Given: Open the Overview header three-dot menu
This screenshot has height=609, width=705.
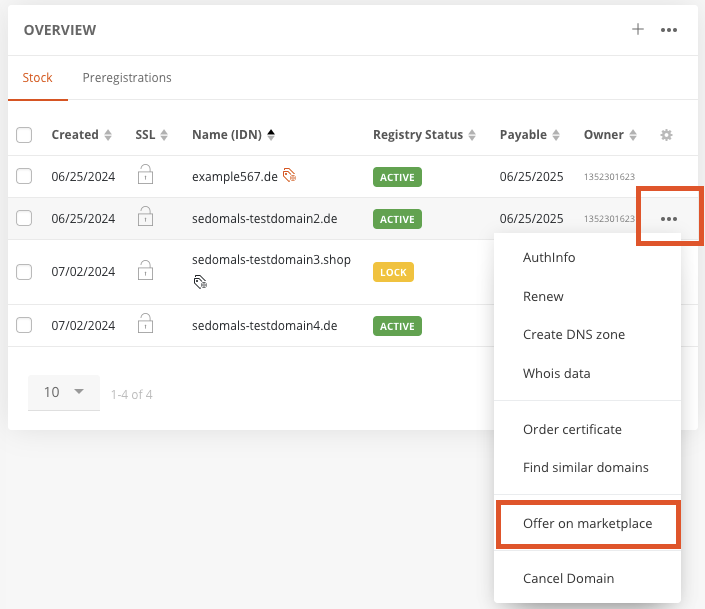Looking at the screenshot, I should [x=669, y=30].
